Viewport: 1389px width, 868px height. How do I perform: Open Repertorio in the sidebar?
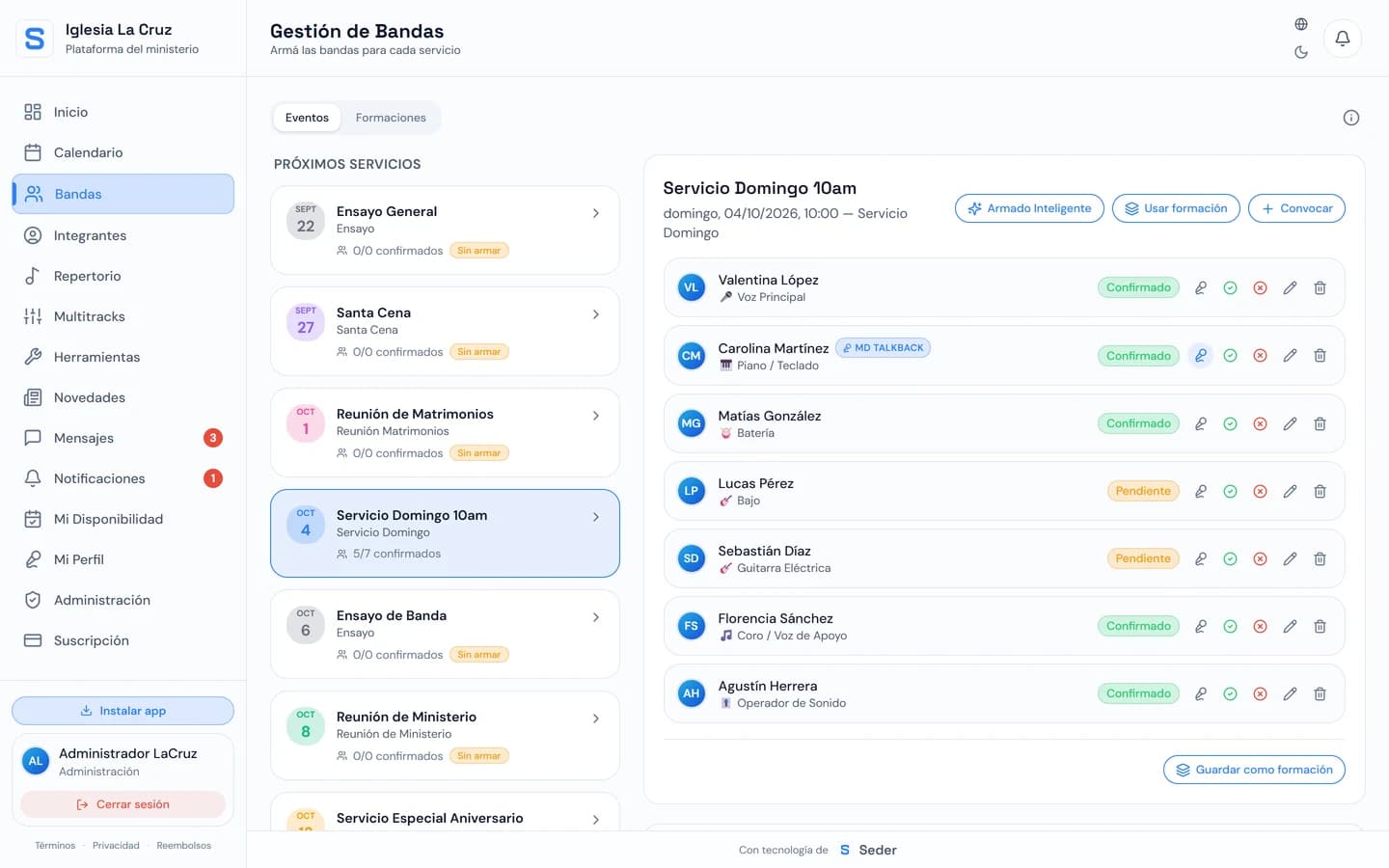coord(123,276)
